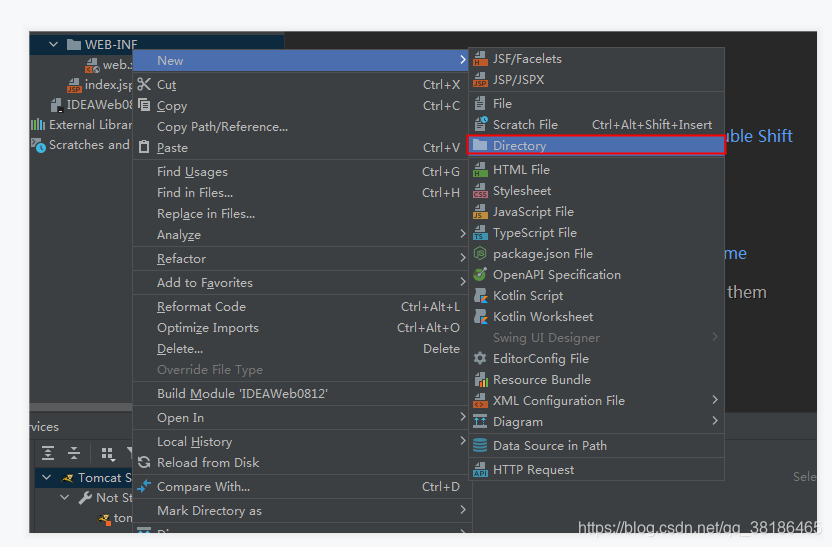Click the Directory folder icon
The image size is (832, 547).
pos(480,145)
